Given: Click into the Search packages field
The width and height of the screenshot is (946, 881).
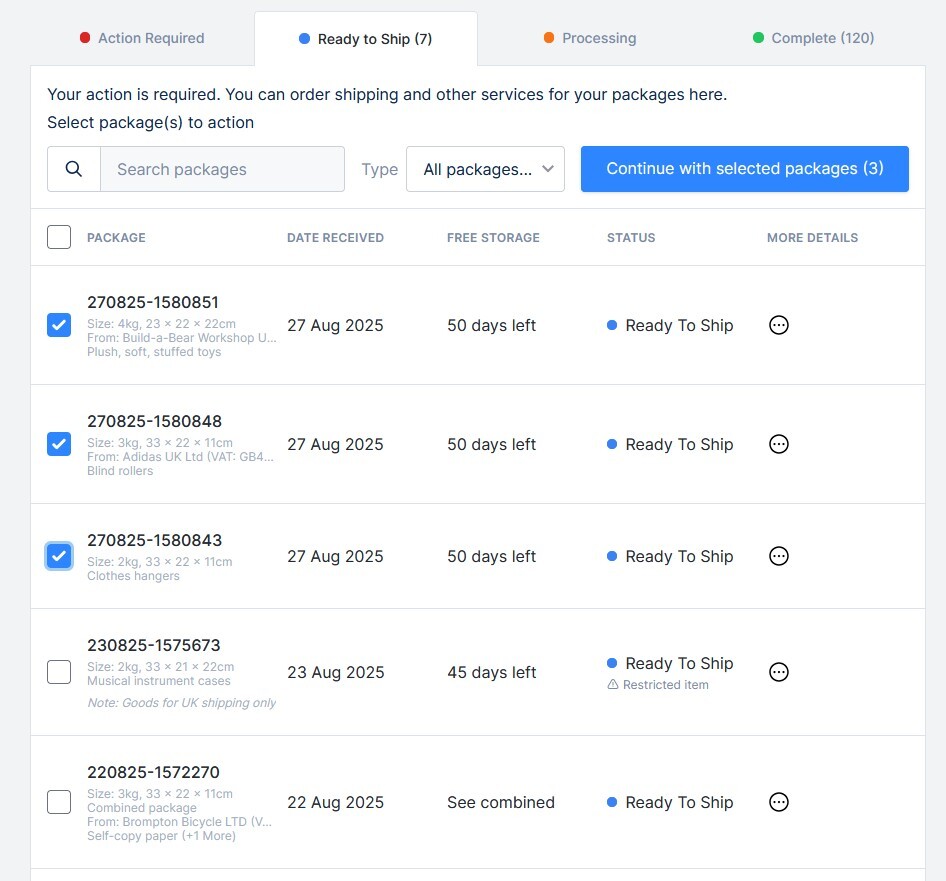Looking at the screenshot, I should 222,169.
